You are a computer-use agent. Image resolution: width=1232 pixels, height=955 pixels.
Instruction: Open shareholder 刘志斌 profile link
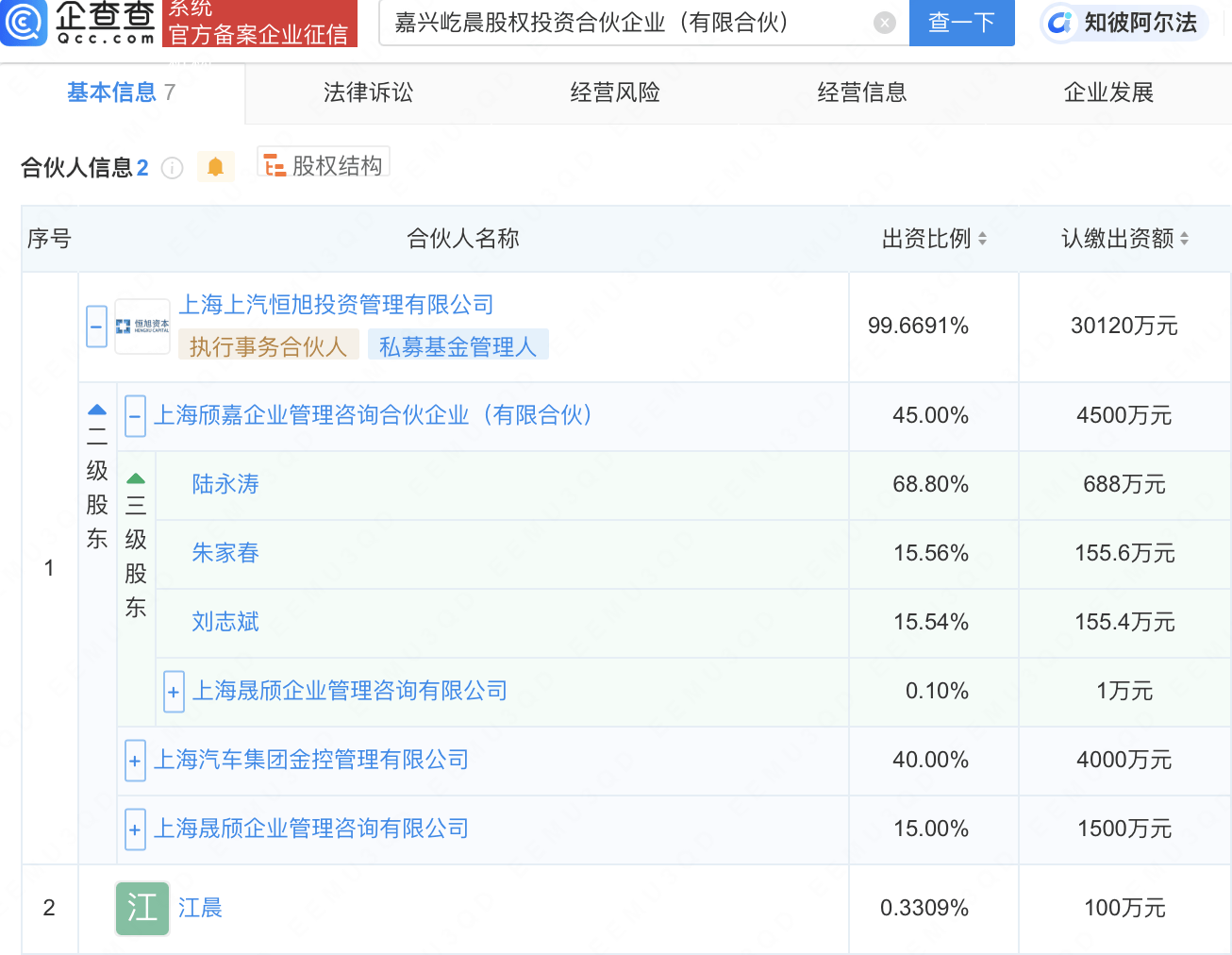225,622
